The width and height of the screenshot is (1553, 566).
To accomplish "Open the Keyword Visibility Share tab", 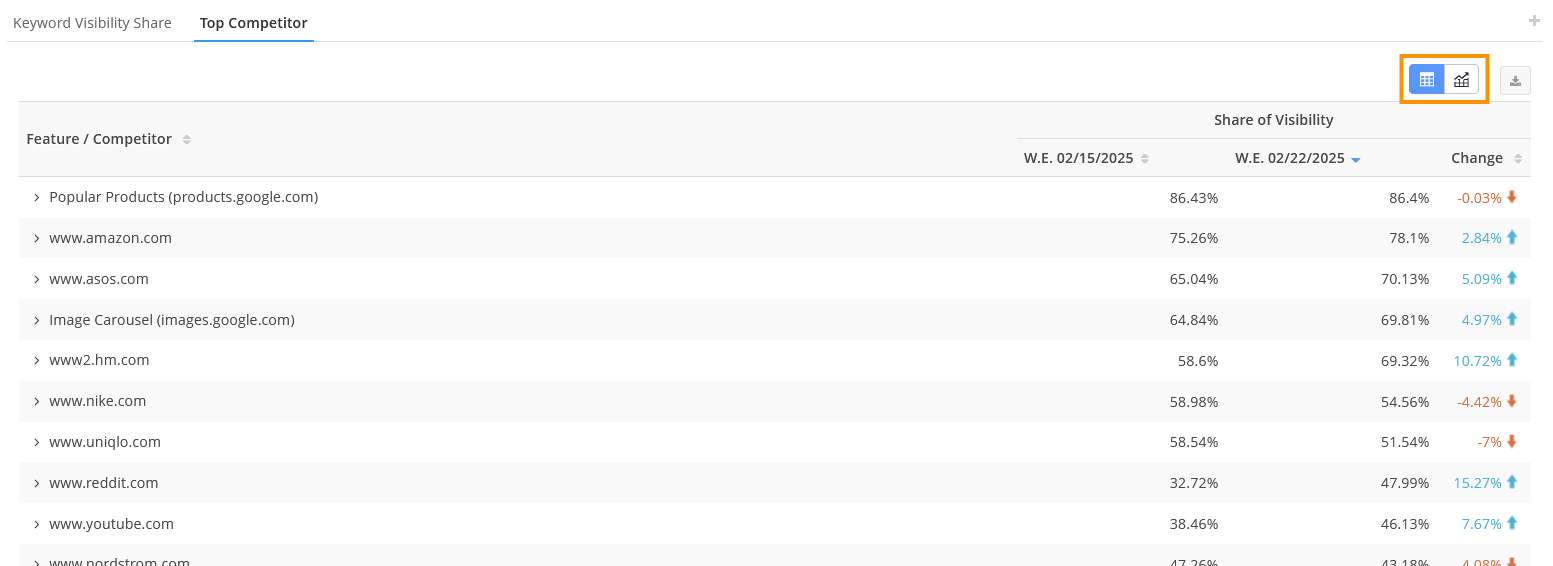I will 92,22.
